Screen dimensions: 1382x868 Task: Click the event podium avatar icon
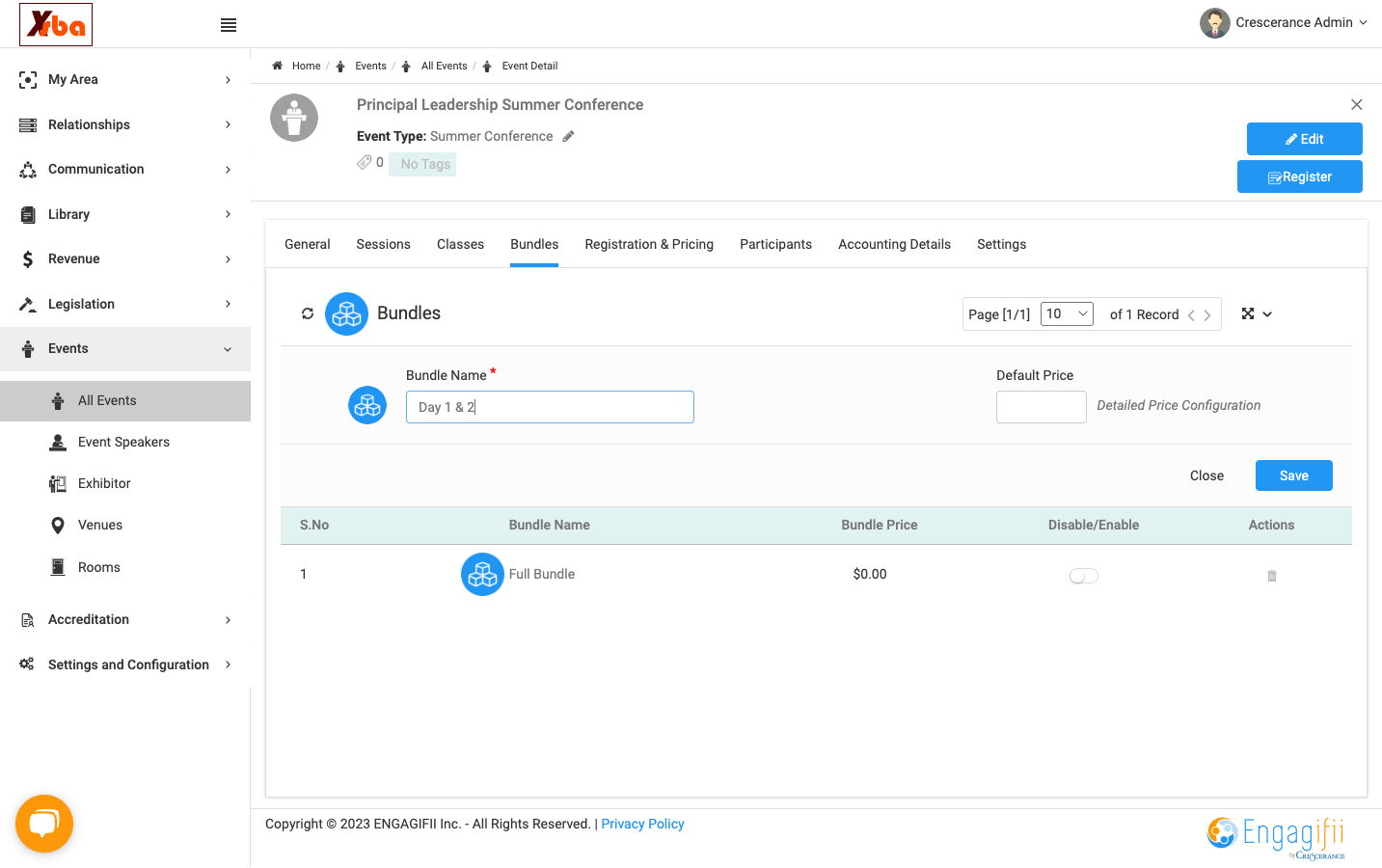294,118
